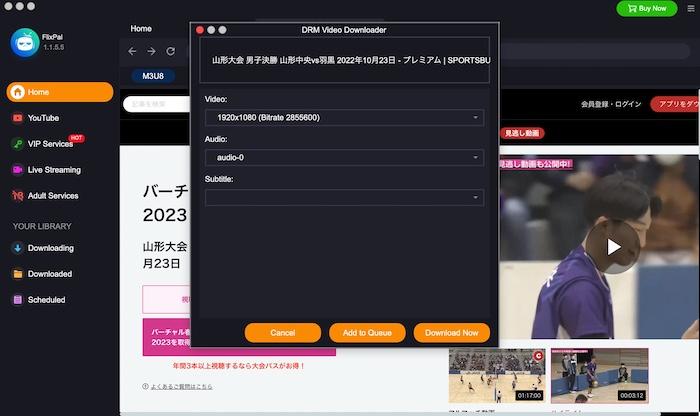
Task: Click the Live Streaming camera icon
Action: pyautogui.click(x=17, y=170)
